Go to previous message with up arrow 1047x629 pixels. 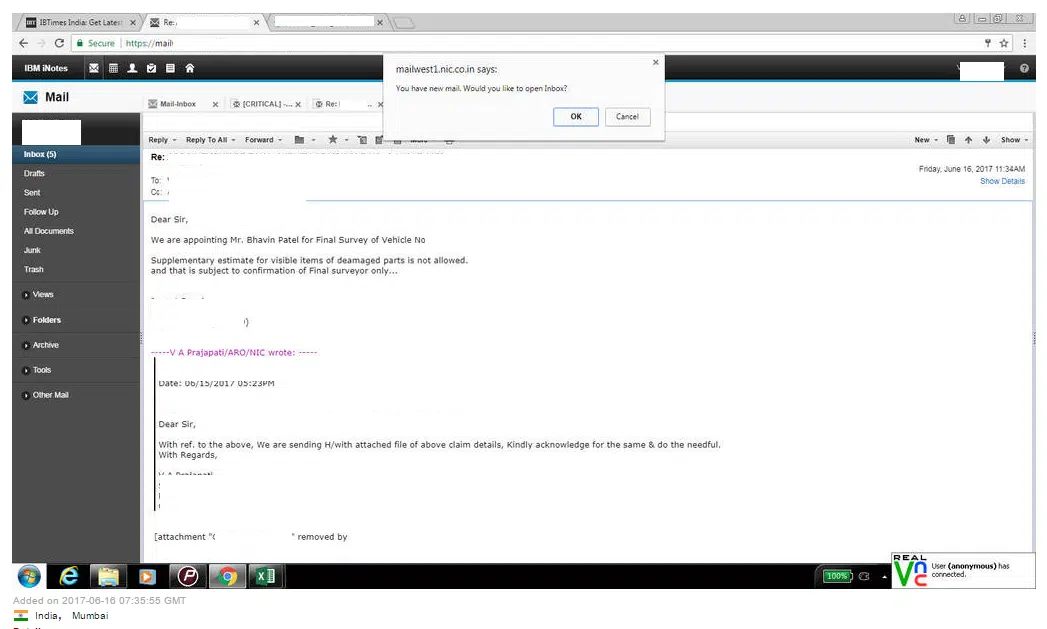pyautogui.click(x=968, y=140)
